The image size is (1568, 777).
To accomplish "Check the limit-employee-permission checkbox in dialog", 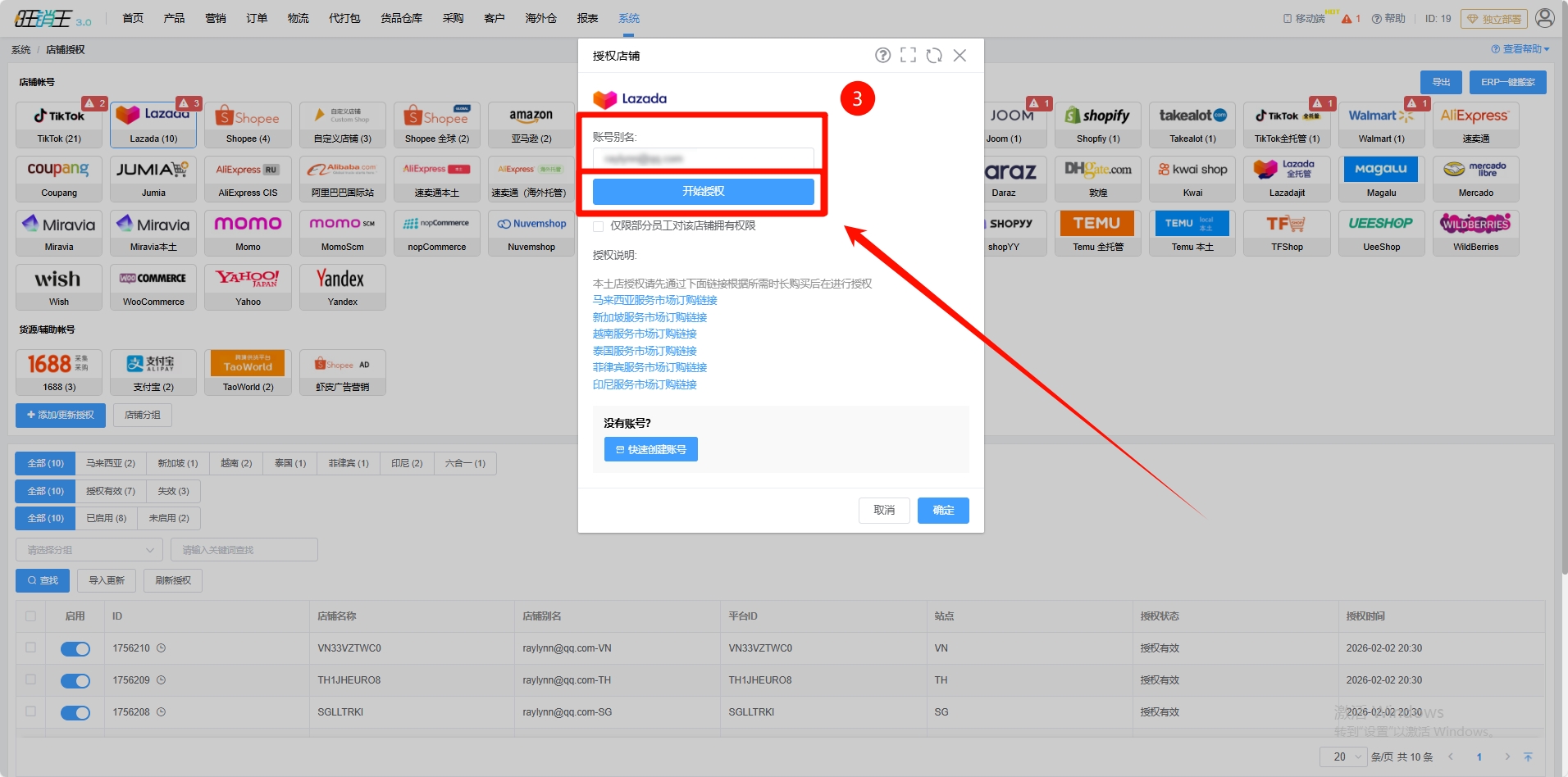I will click(599, 226).
